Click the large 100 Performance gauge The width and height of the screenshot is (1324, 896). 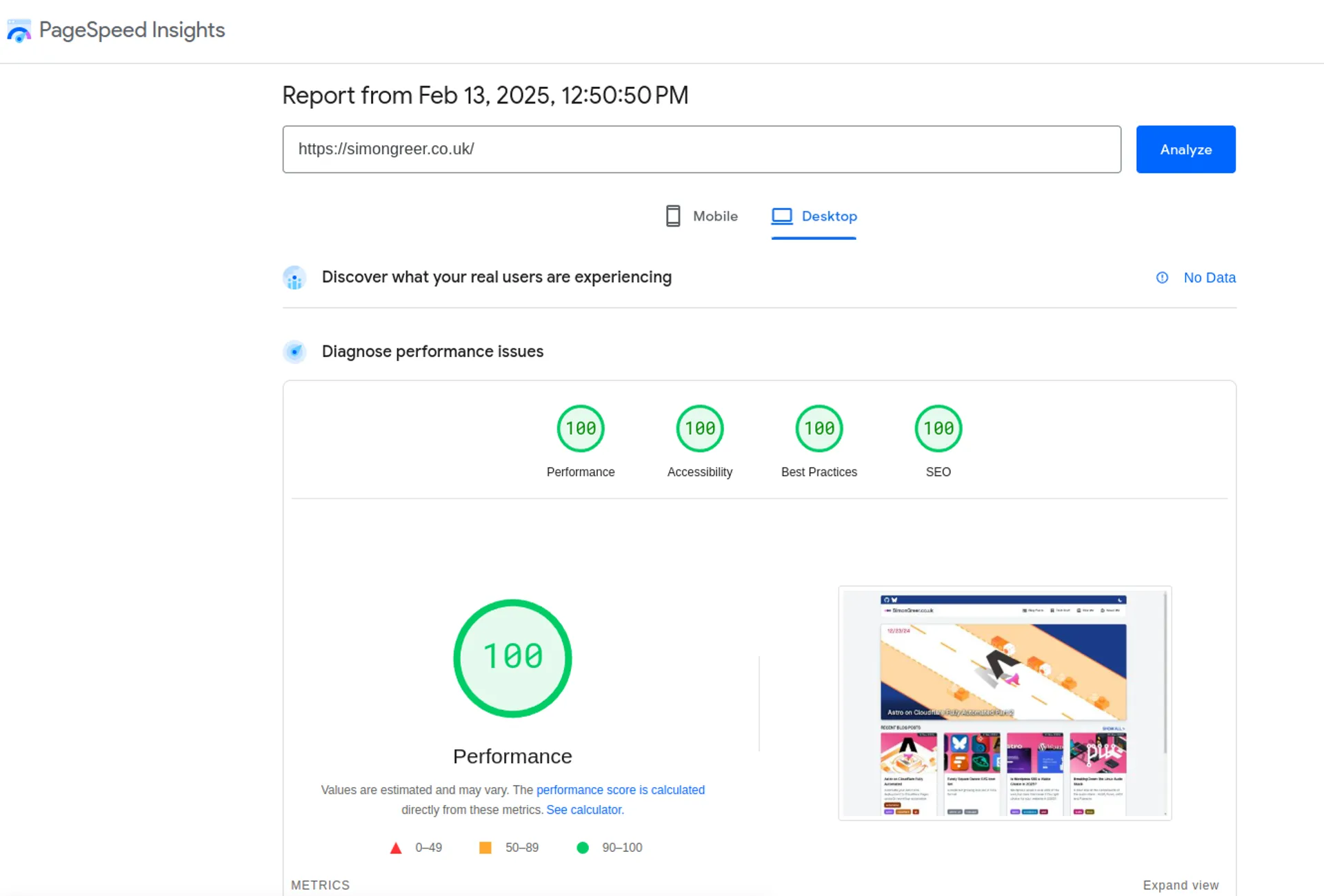coord(512,658)
